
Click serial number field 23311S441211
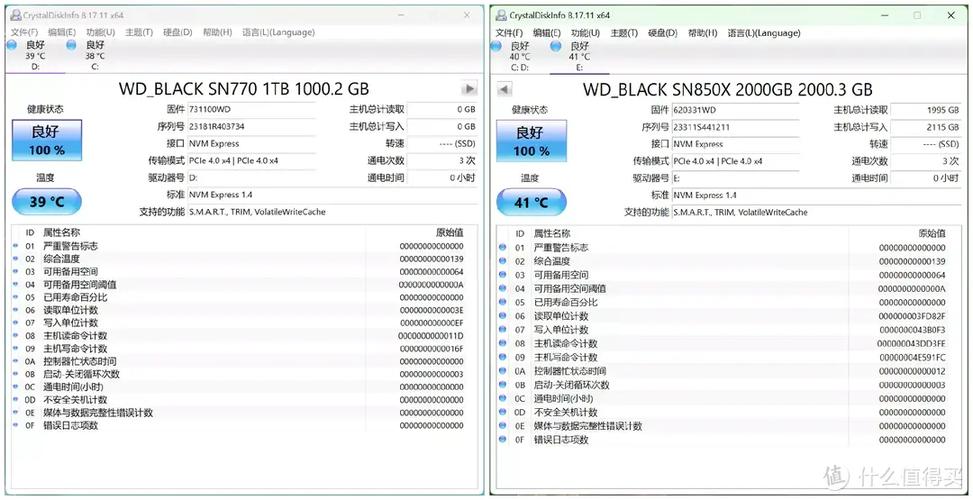[x=735, y=127]
